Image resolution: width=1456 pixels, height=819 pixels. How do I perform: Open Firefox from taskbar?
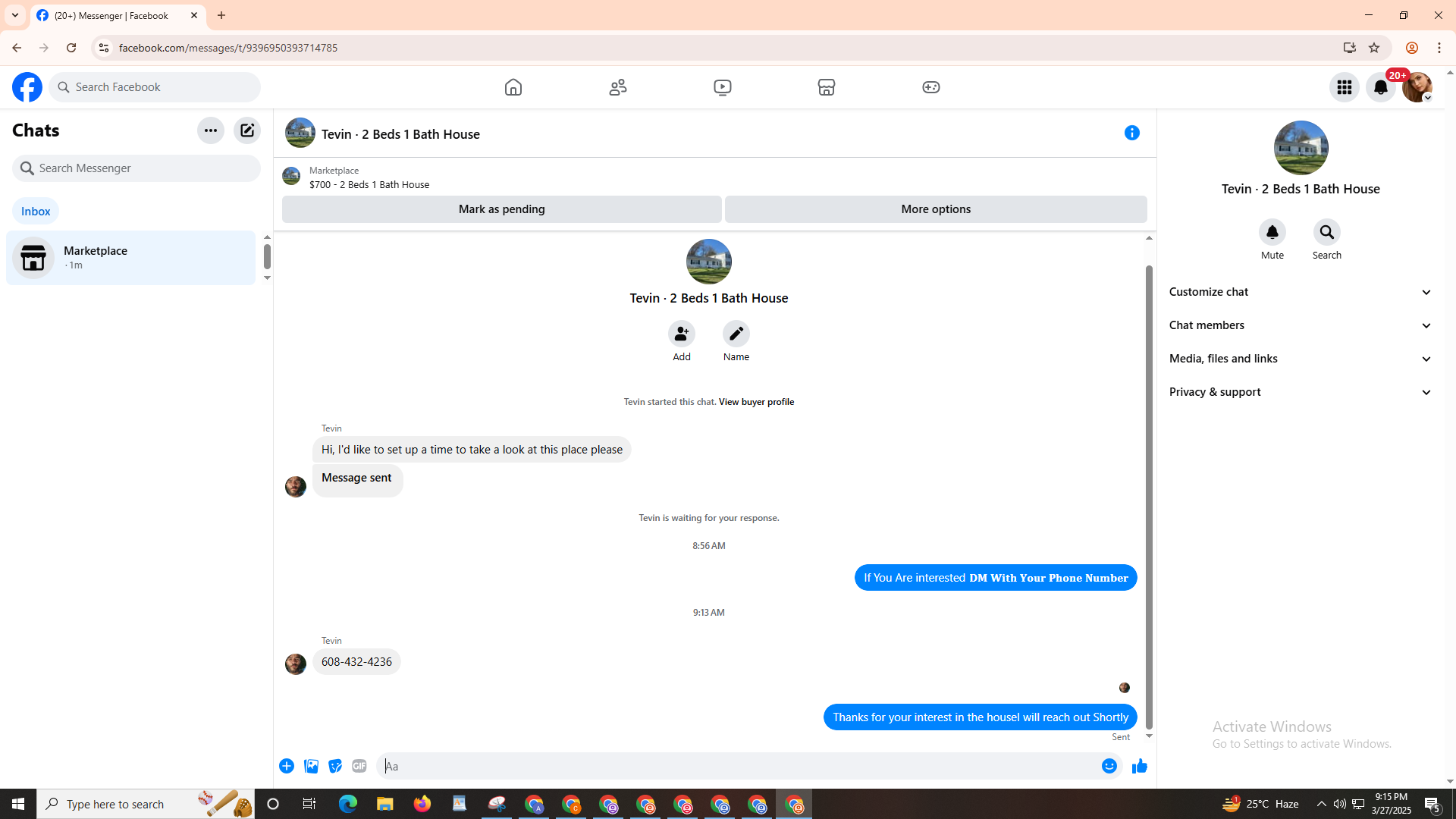tap(422, 804)
